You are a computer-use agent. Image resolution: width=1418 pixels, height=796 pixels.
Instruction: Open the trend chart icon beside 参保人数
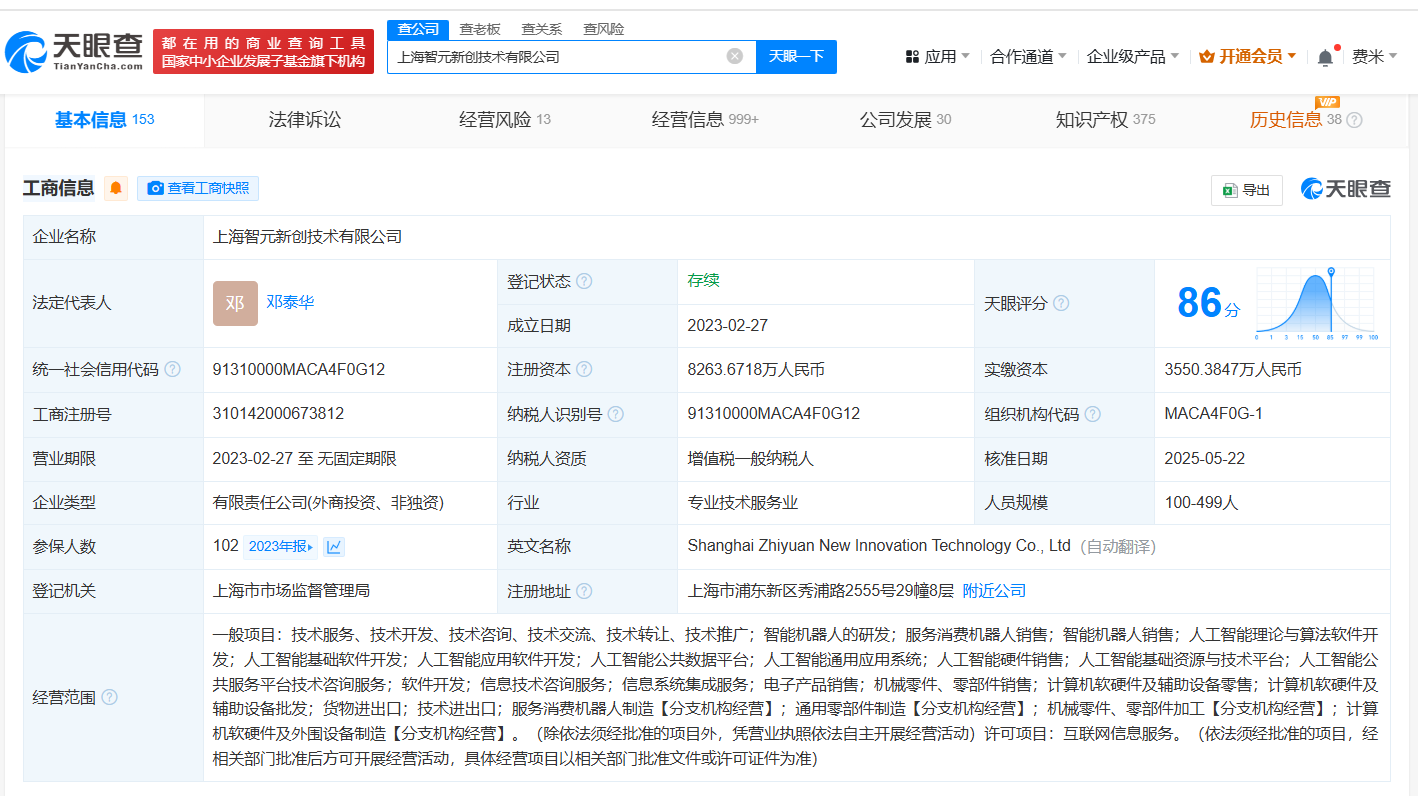334,546
